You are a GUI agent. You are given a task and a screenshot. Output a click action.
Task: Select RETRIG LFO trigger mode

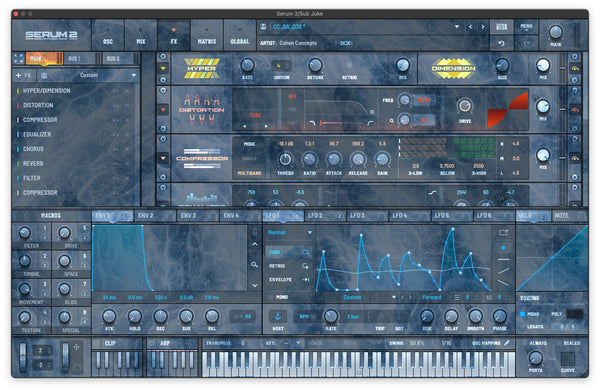tap(288, 266)
